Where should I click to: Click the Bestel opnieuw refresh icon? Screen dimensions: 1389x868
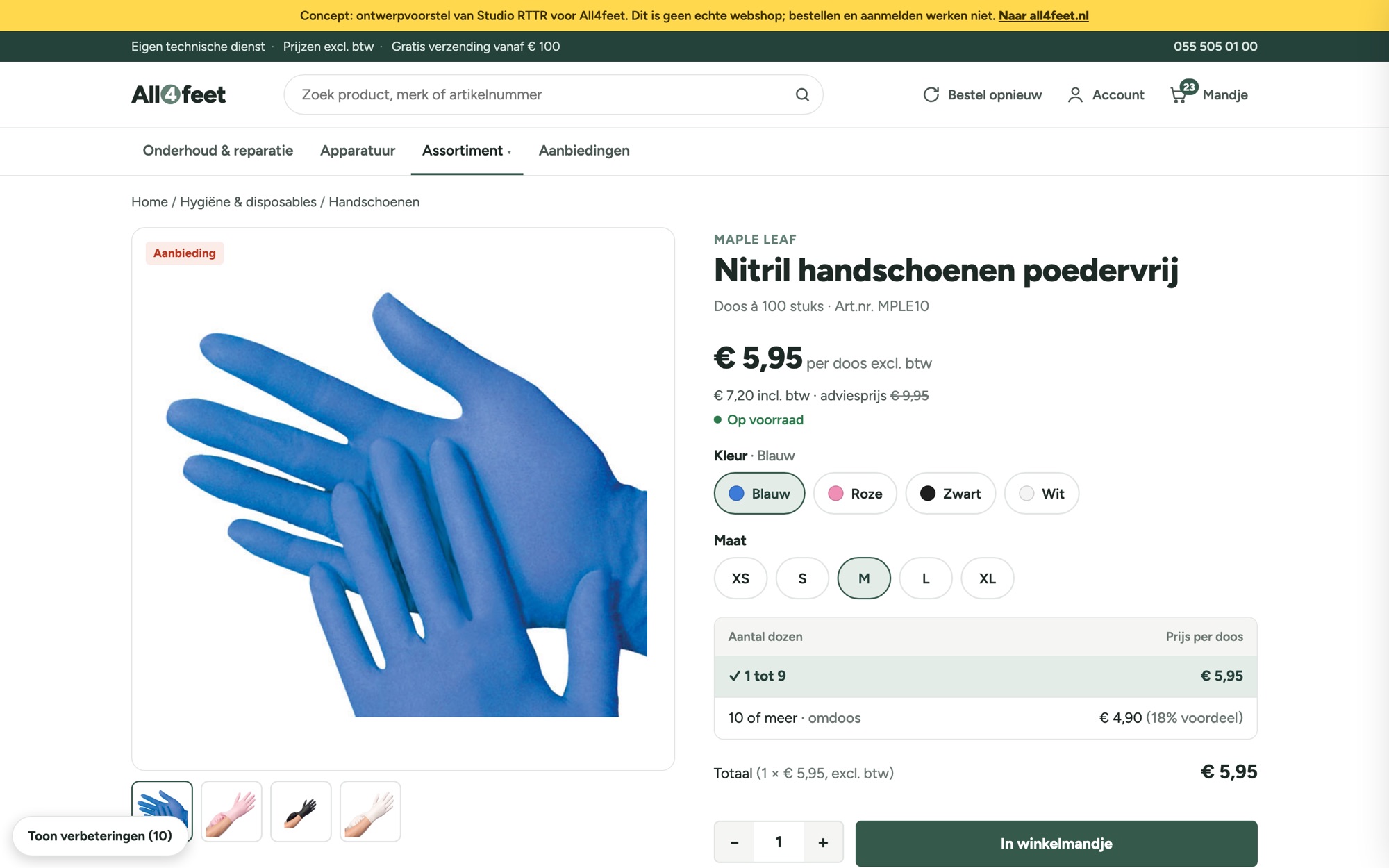click(931, 94)
